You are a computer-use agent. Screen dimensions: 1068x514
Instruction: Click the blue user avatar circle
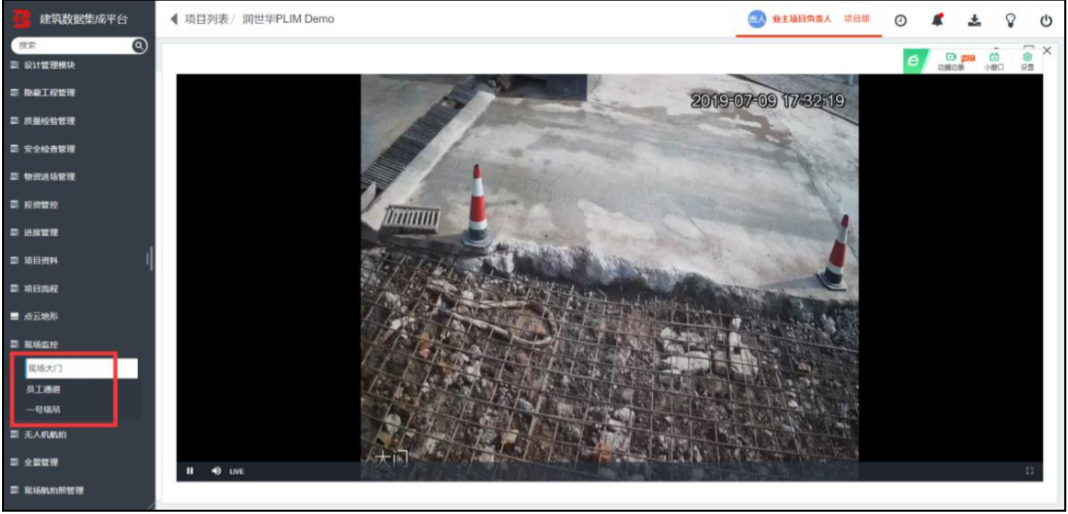click(757, 19)
